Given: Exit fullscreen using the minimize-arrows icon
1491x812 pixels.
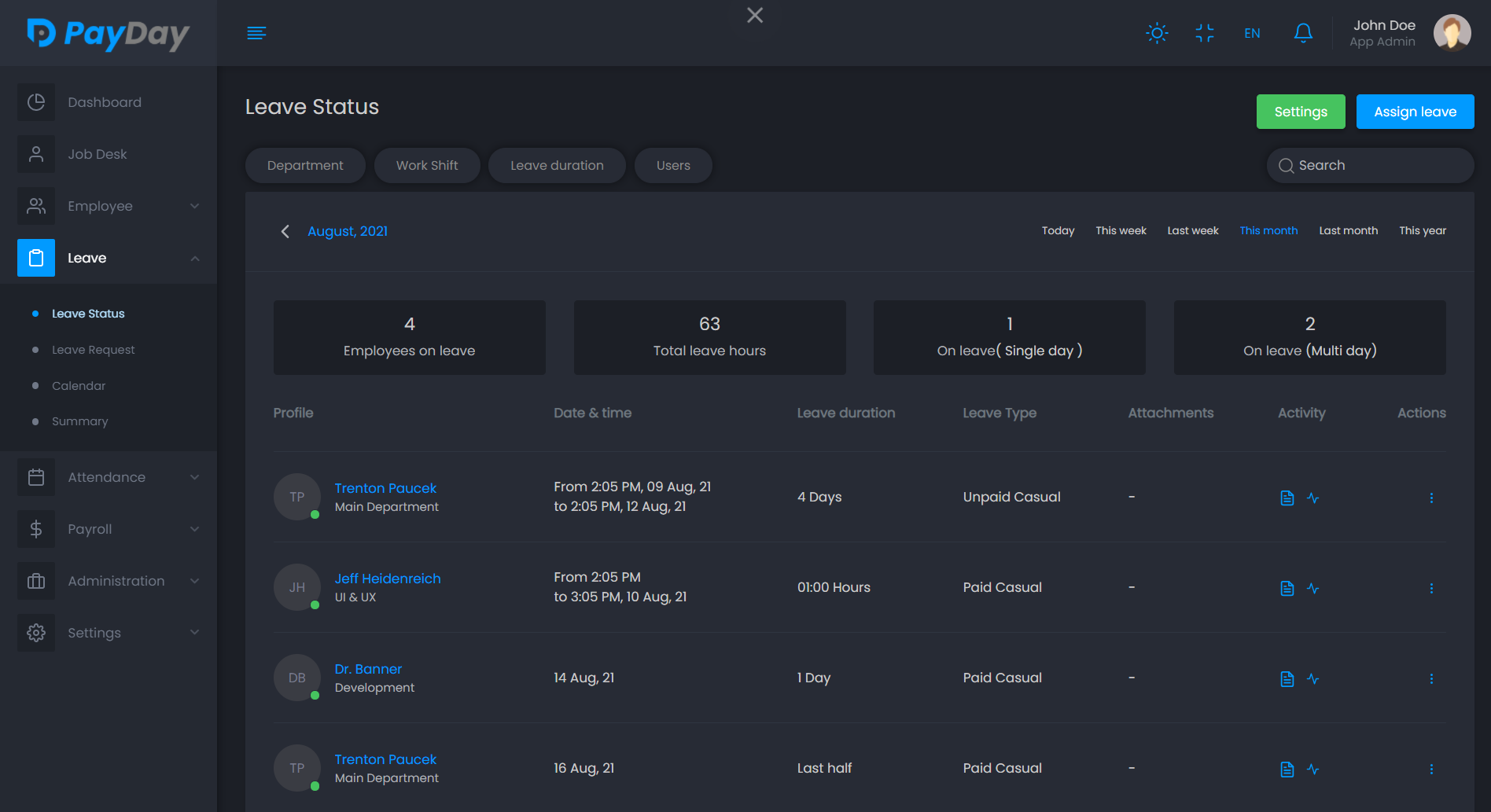Looking at the screenshot, I should coord(1204,33).
